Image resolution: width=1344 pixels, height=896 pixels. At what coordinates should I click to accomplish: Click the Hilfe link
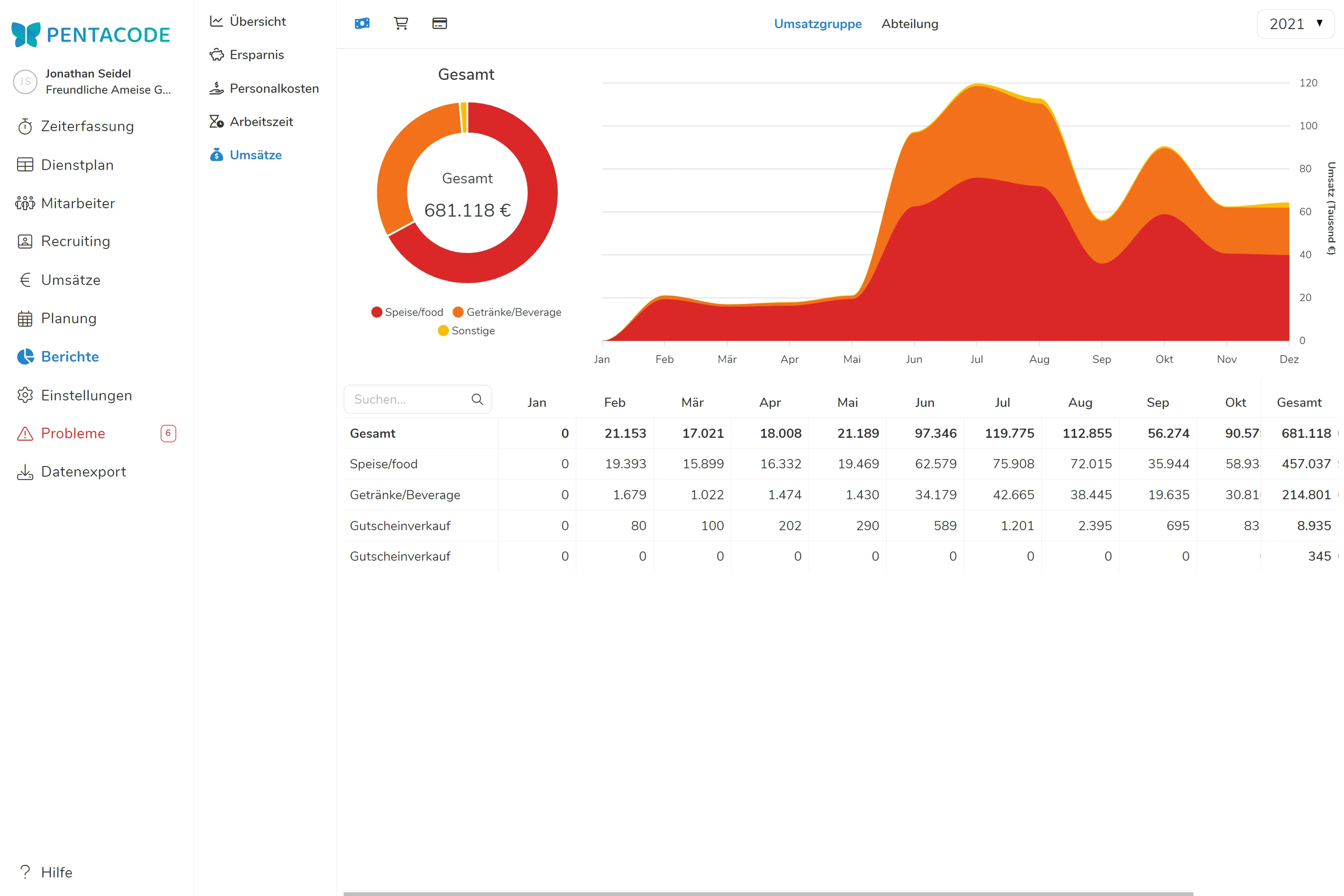coord(56,872)
